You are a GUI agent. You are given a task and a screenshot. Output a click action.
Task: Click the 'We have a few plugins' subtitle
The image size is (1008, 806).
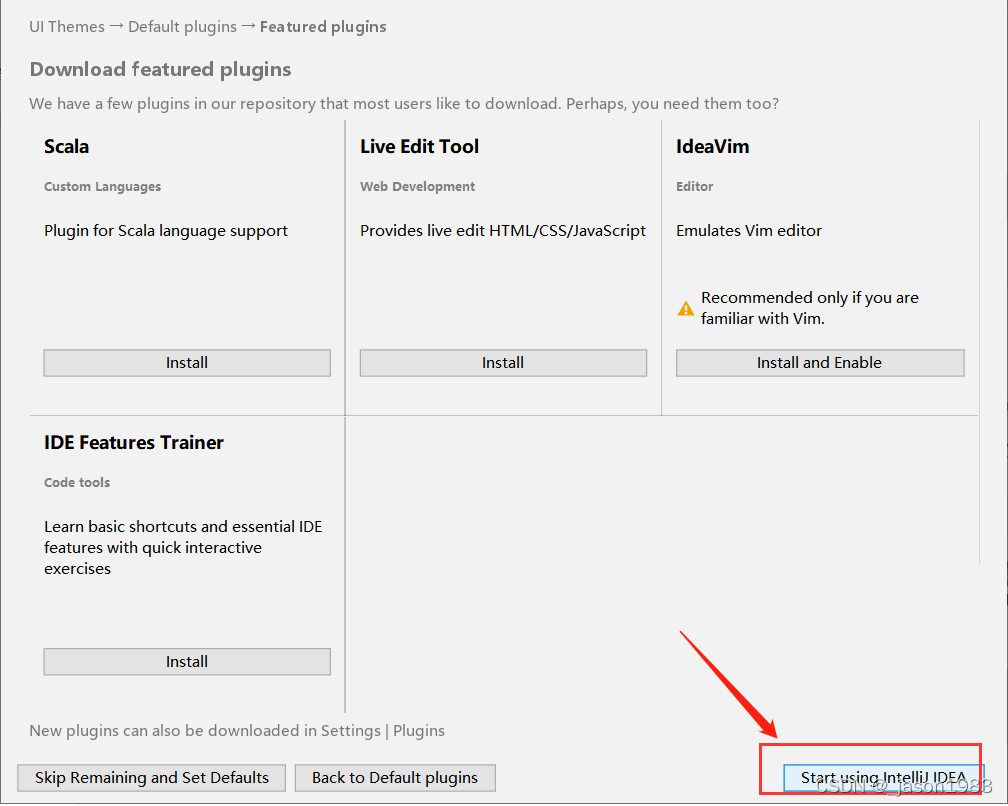tap(404, 104)
